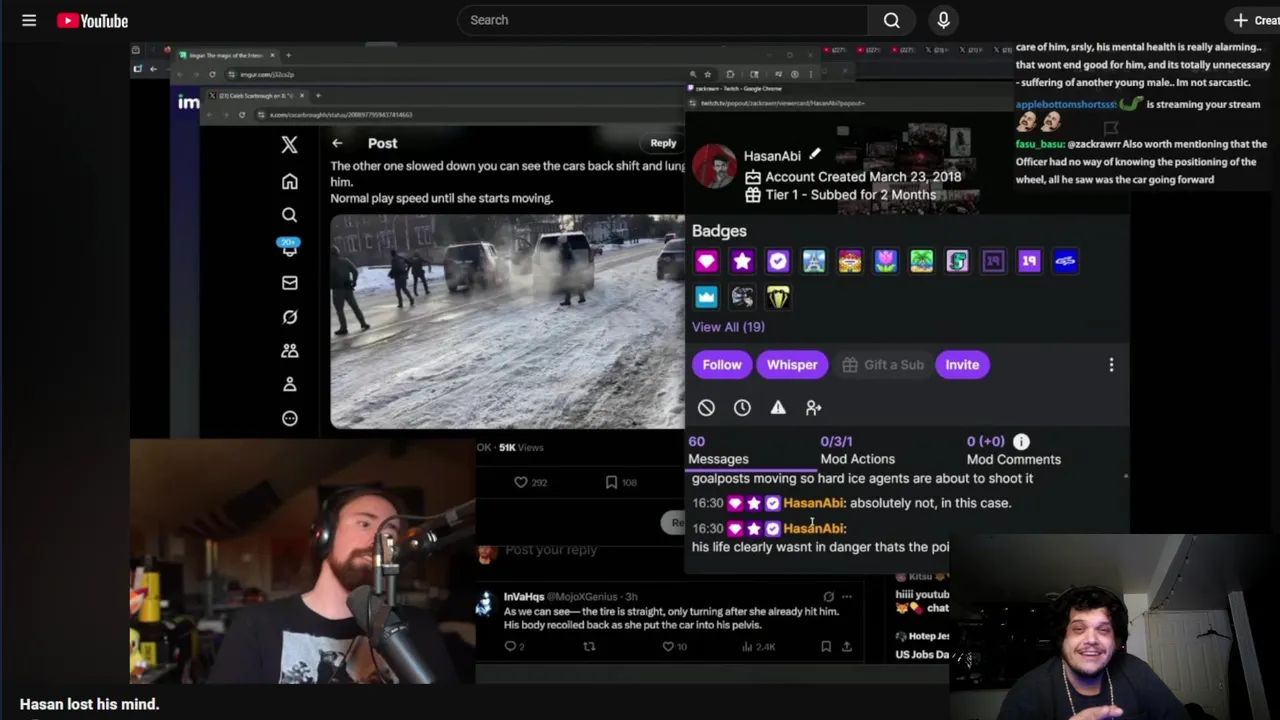Expand the X sidebar More circle
Screen dimensions: 1280x720
289,418
